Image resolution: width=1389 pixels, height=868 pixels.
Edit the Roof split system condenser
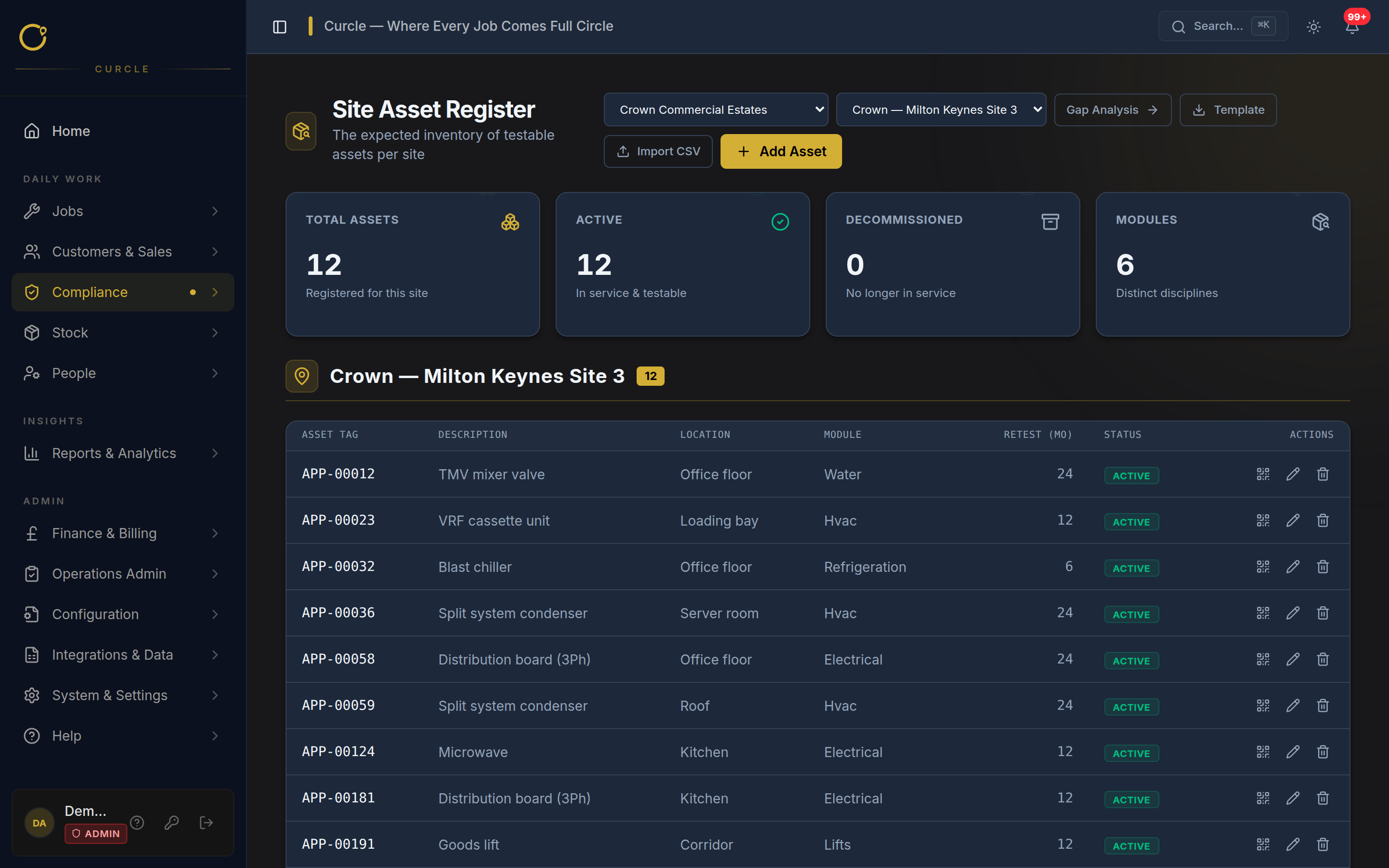[x=1293, y=705]
